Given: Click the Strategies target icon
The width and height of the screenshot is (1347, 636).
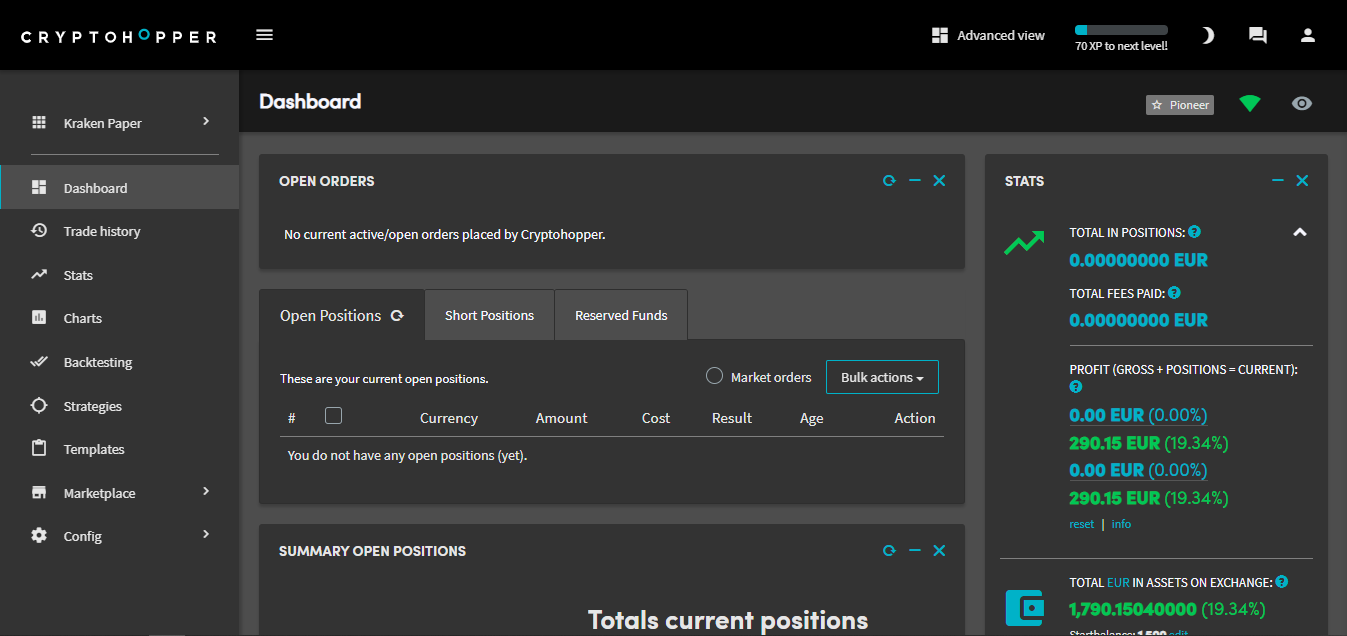Looking at the screenshot, I should [39, 405].
